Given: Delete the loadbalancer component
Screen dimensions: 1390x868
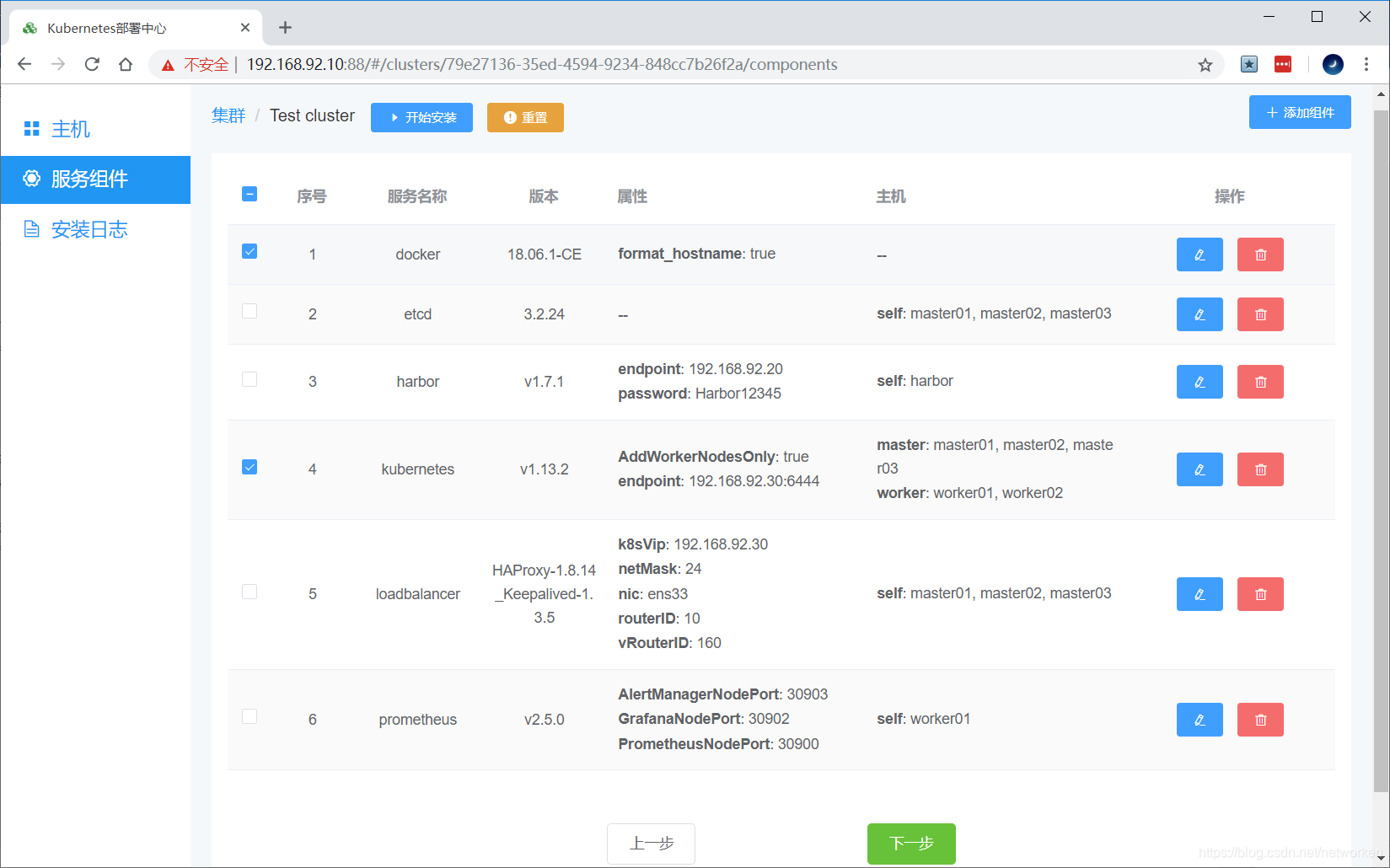Looking at the screenshot, I should (1260, 594).
